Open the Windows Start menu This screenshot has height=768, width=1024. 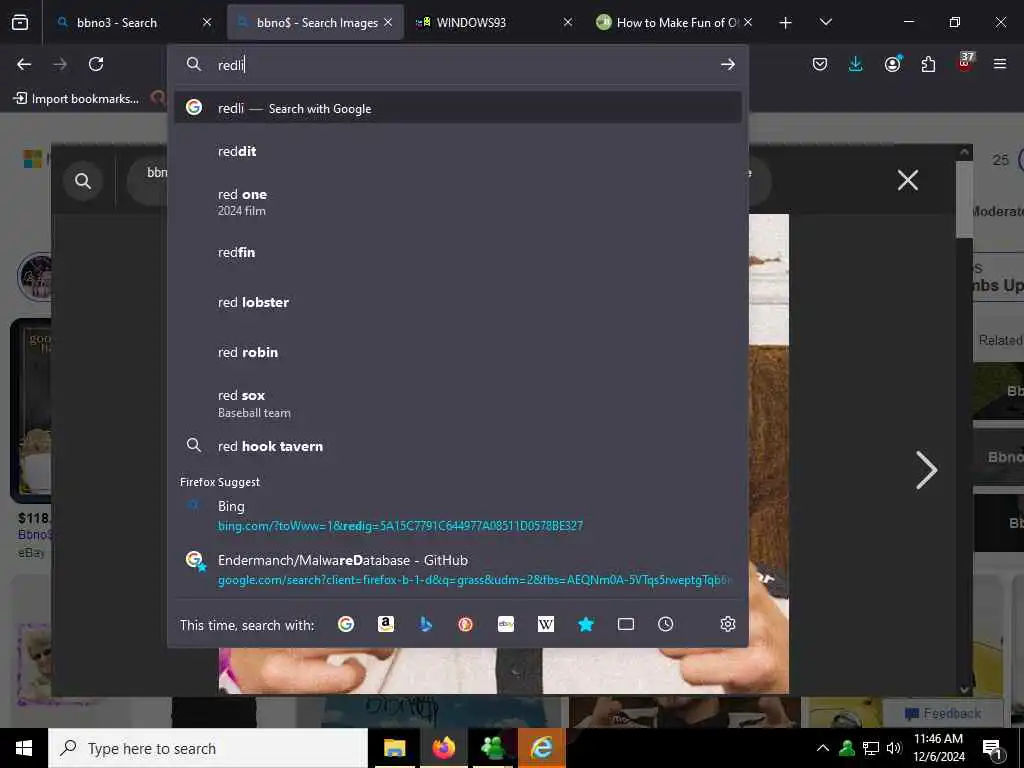point(24,748)
